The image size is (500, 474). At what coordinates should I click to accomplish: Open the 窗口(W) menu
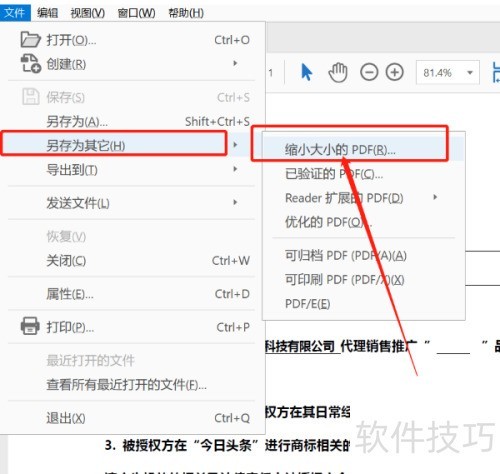(137, 13)
